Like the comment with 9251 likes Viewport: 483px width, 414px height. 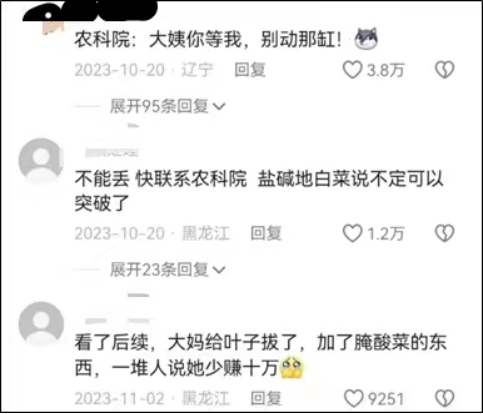[x=353, y=398]
